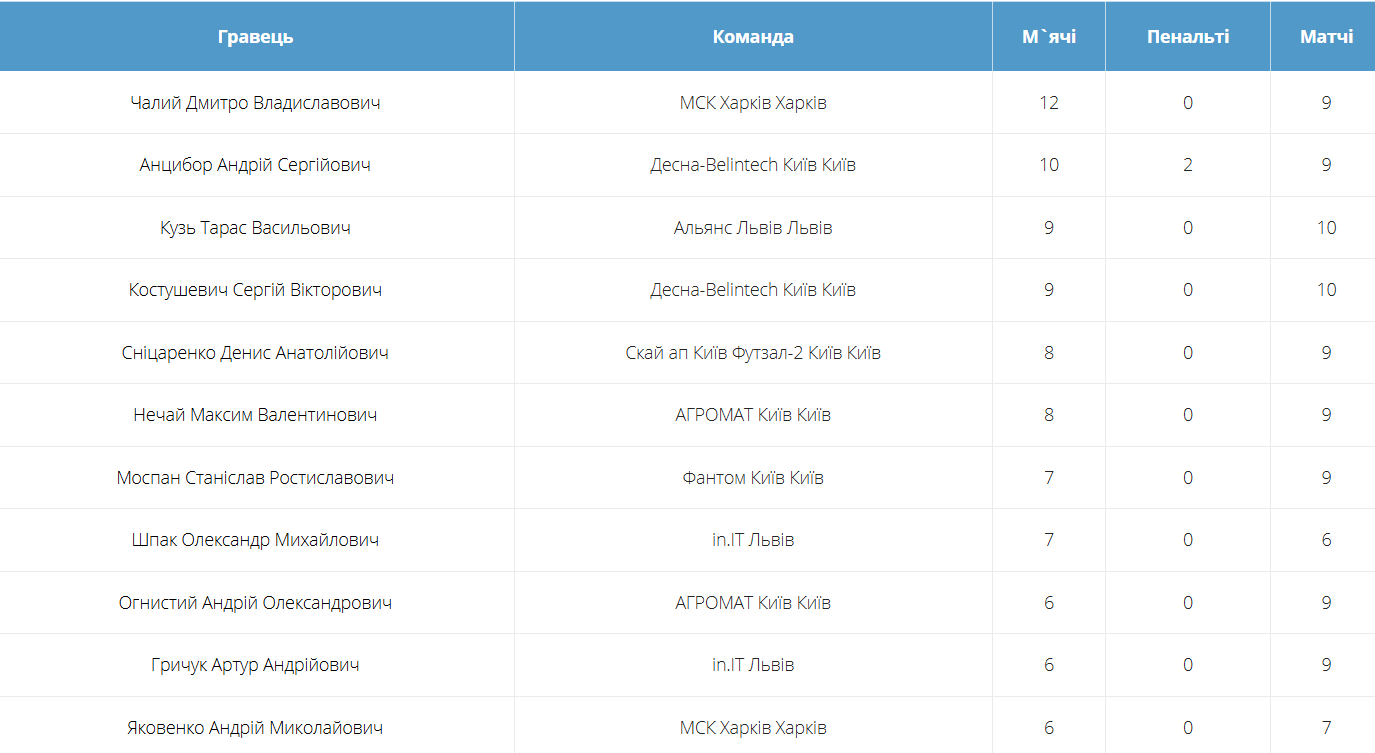Open player Чалий Дмитро Владиславович
1375x753 pixels.
click(x=256, y=103)
